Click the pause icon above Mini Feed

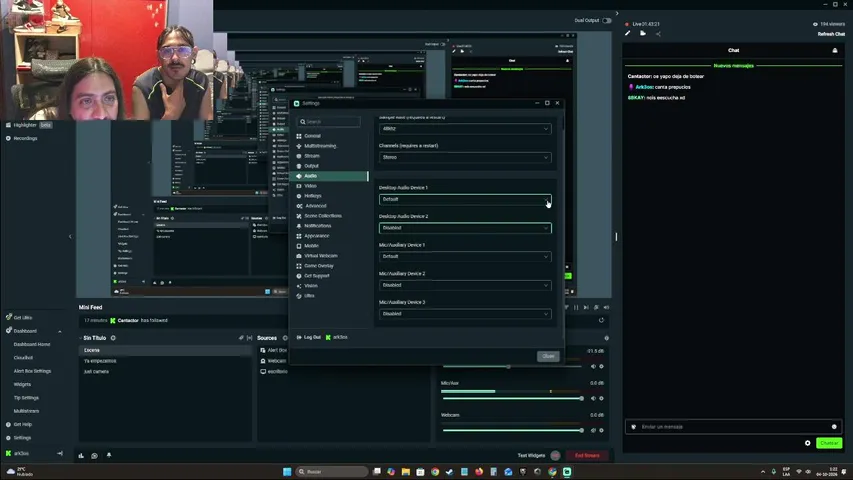(576, 307)
